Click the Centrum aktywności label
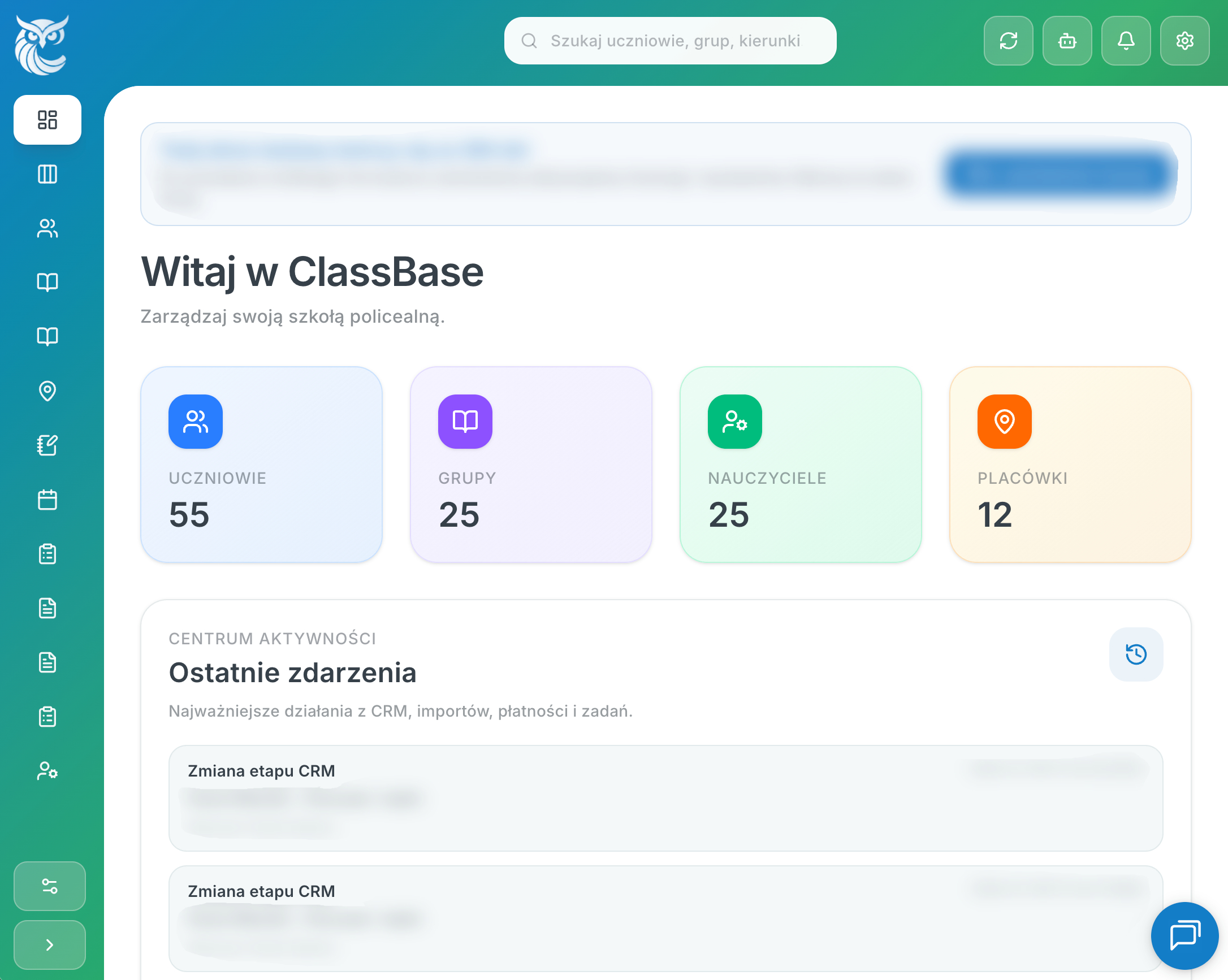 click(x=273, y=638)
